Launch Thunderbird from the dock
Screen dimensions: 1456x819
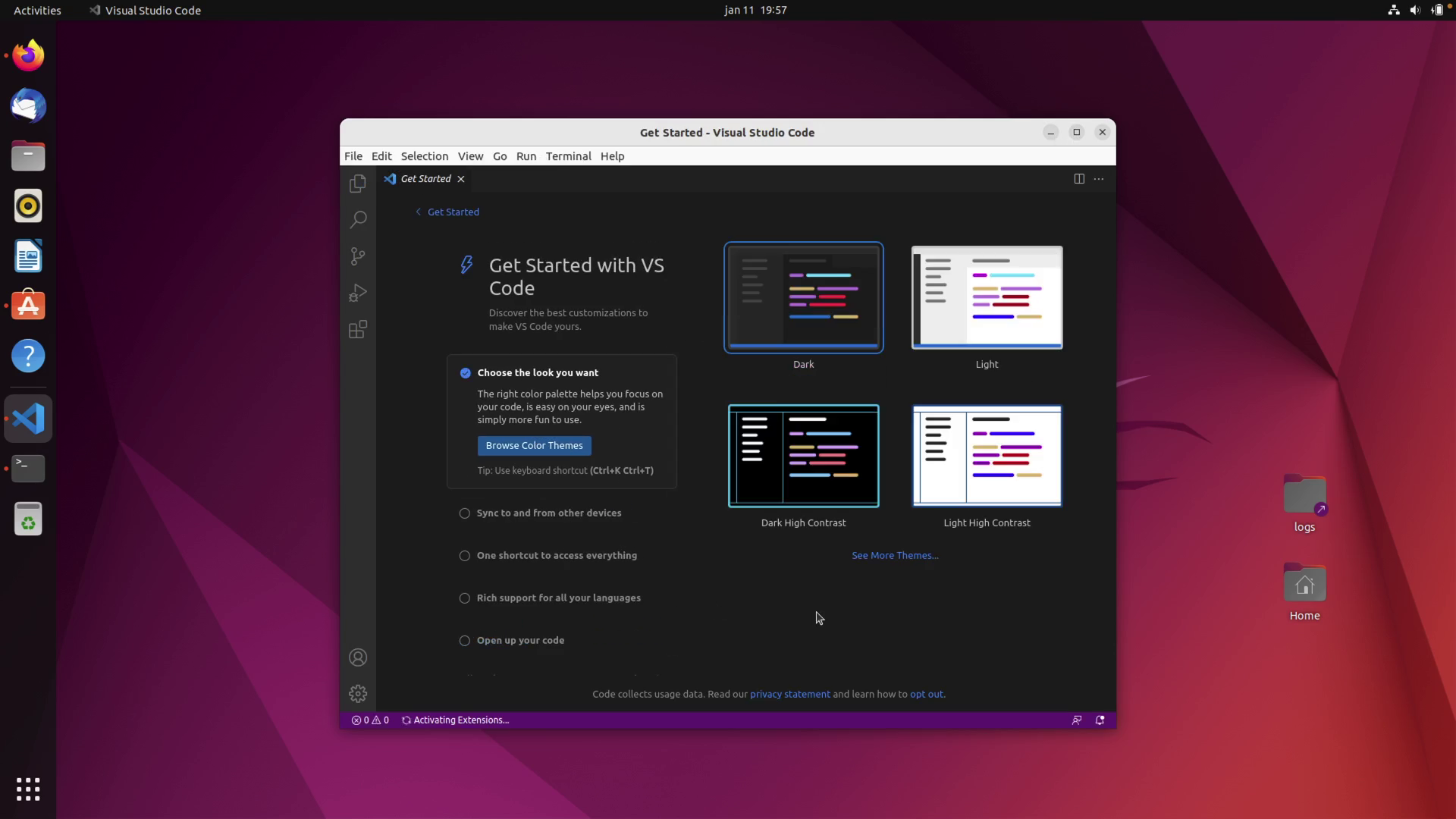point(28,105)
